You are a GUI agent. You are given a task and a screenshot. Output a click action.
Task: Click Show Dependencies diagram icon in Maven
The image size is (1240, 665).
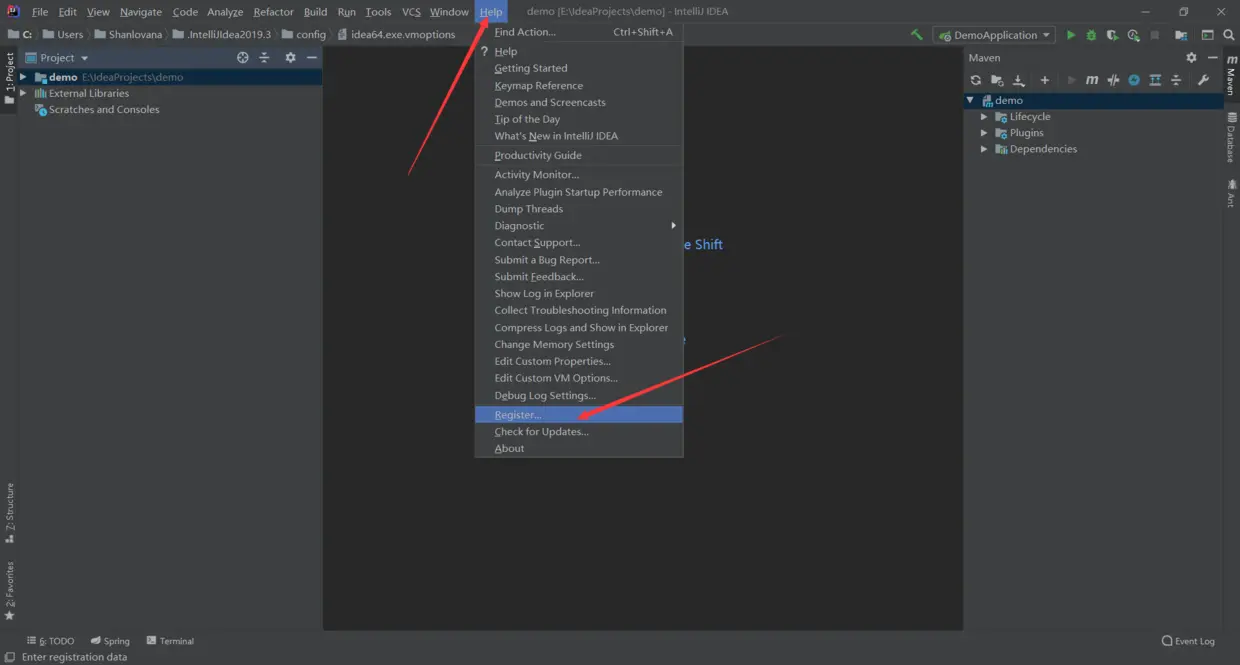(1155, 80)
